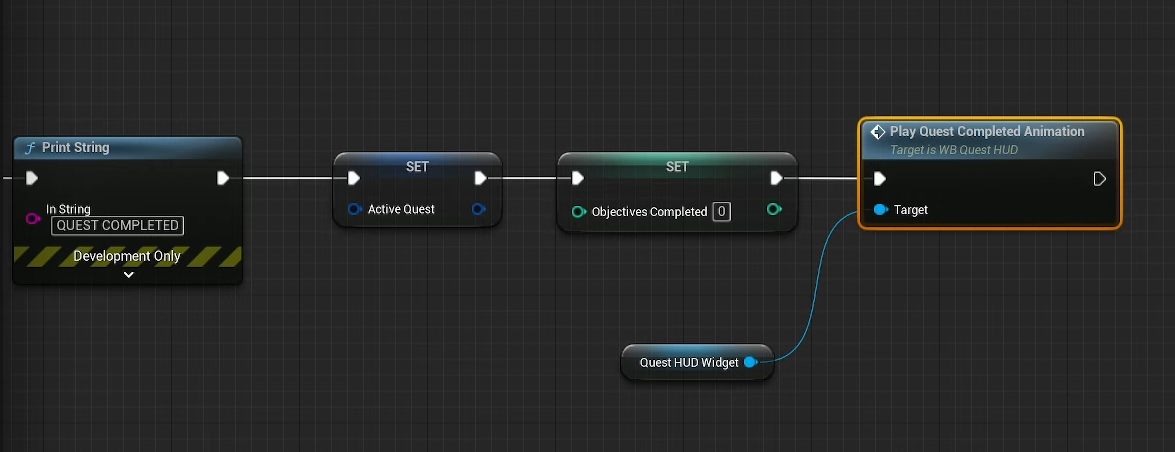Viewport: 1175px width, 452px height.
Task: Click the Print String input execution pin
Action: point(31,178)
